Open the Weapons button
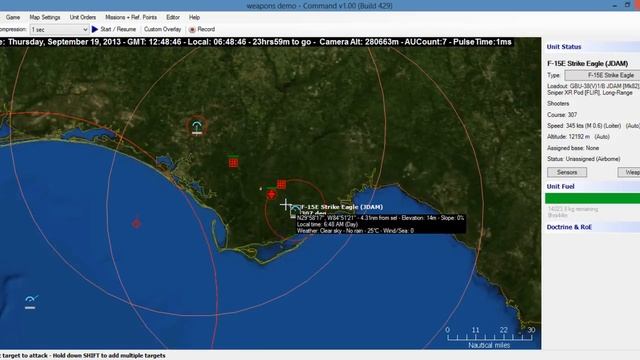The image size is (640, 360). pyautogui.click(x=629, y=172)
